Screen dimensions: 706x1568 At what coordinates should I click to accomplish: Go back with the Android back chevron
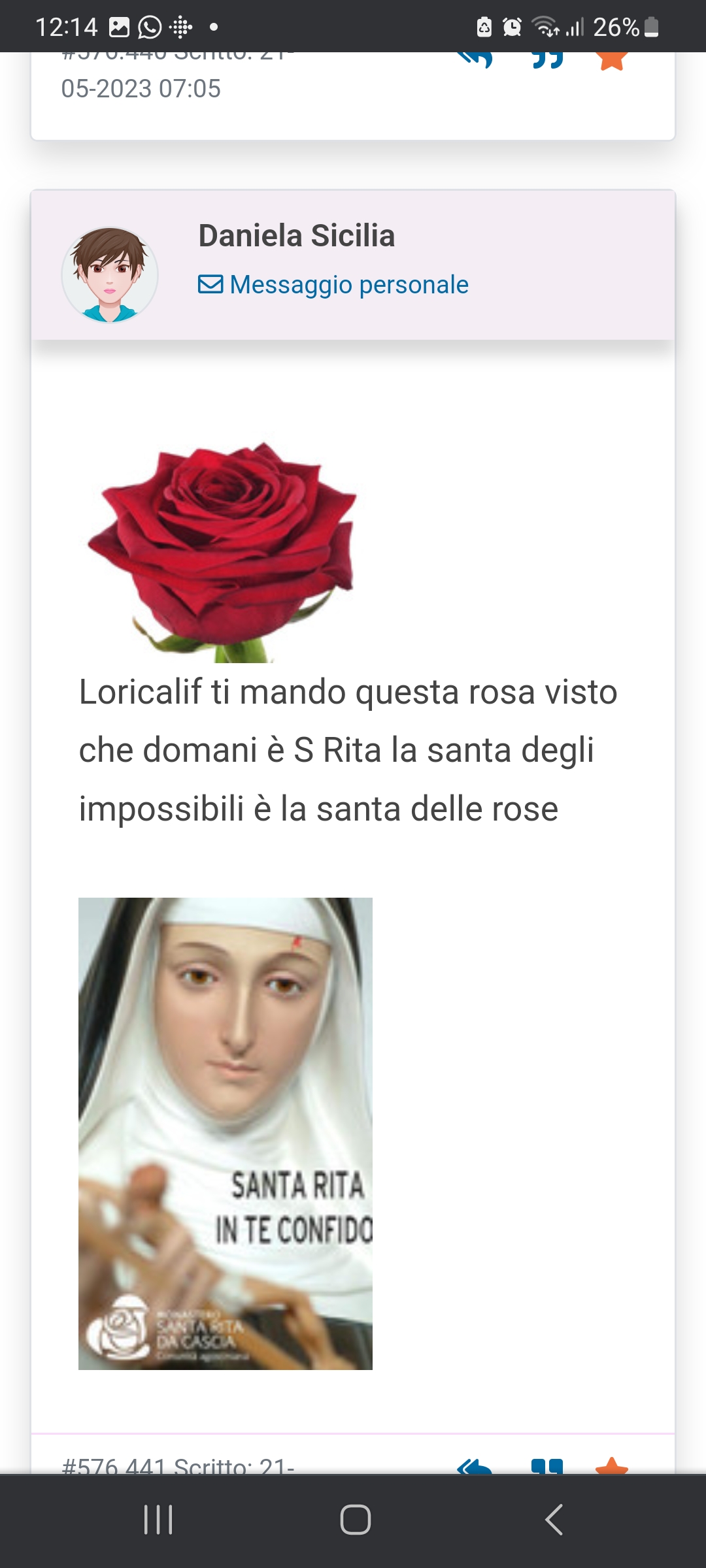click(554, 1520)
